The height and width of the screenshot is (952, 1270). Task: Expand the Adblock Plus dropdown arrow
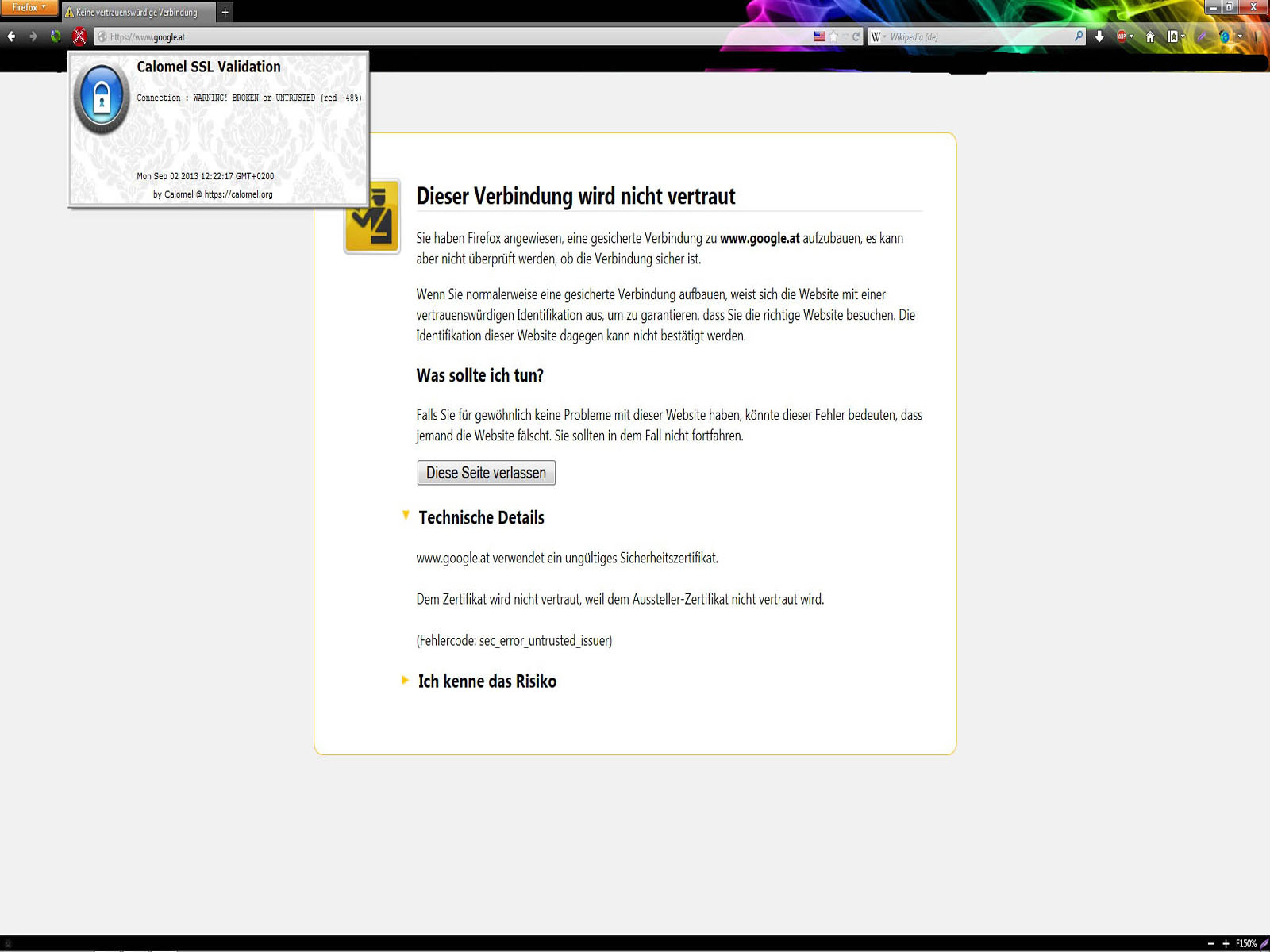click(1131, 36)
